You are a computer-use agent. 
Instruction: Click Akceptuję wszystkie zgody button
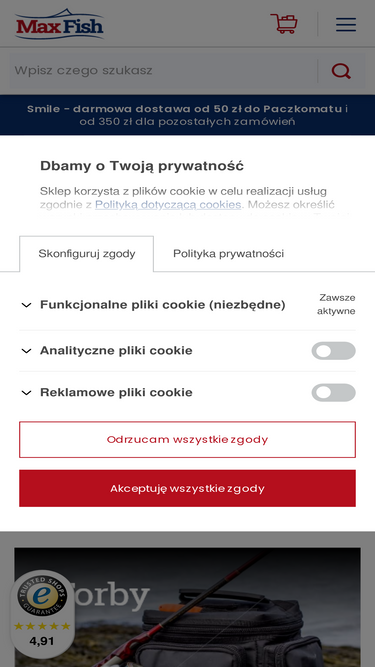(x=188, y=488)
